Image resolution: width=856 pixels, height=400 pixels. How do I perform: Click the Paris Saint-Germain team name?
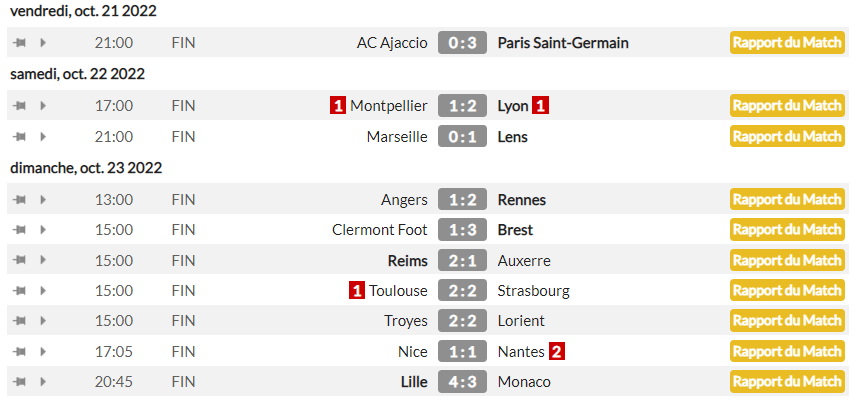click(x=563, y=43)
